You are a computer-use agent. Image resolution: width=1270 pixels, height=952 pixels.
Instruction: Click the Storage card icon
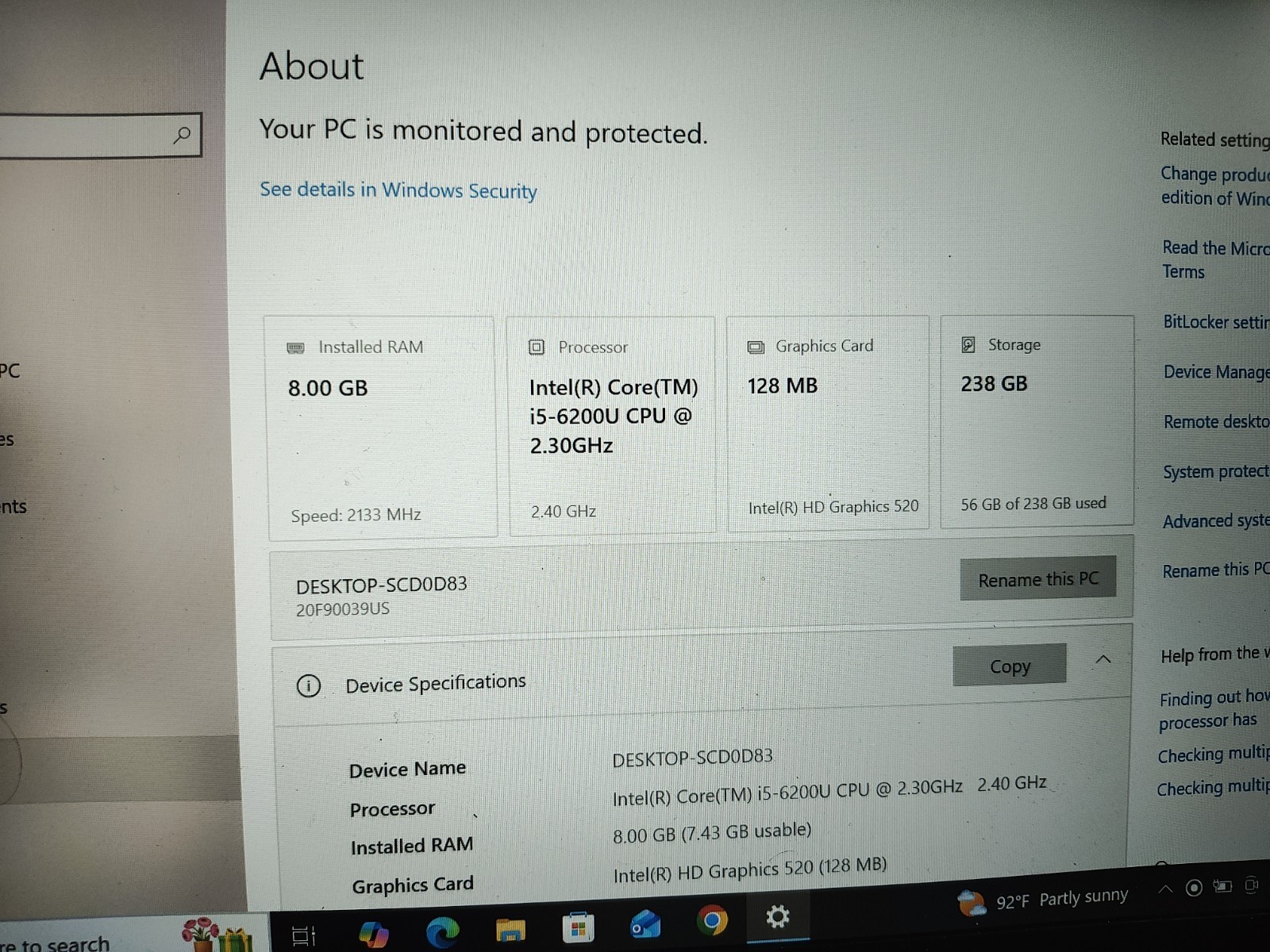[x=968, y=345]
